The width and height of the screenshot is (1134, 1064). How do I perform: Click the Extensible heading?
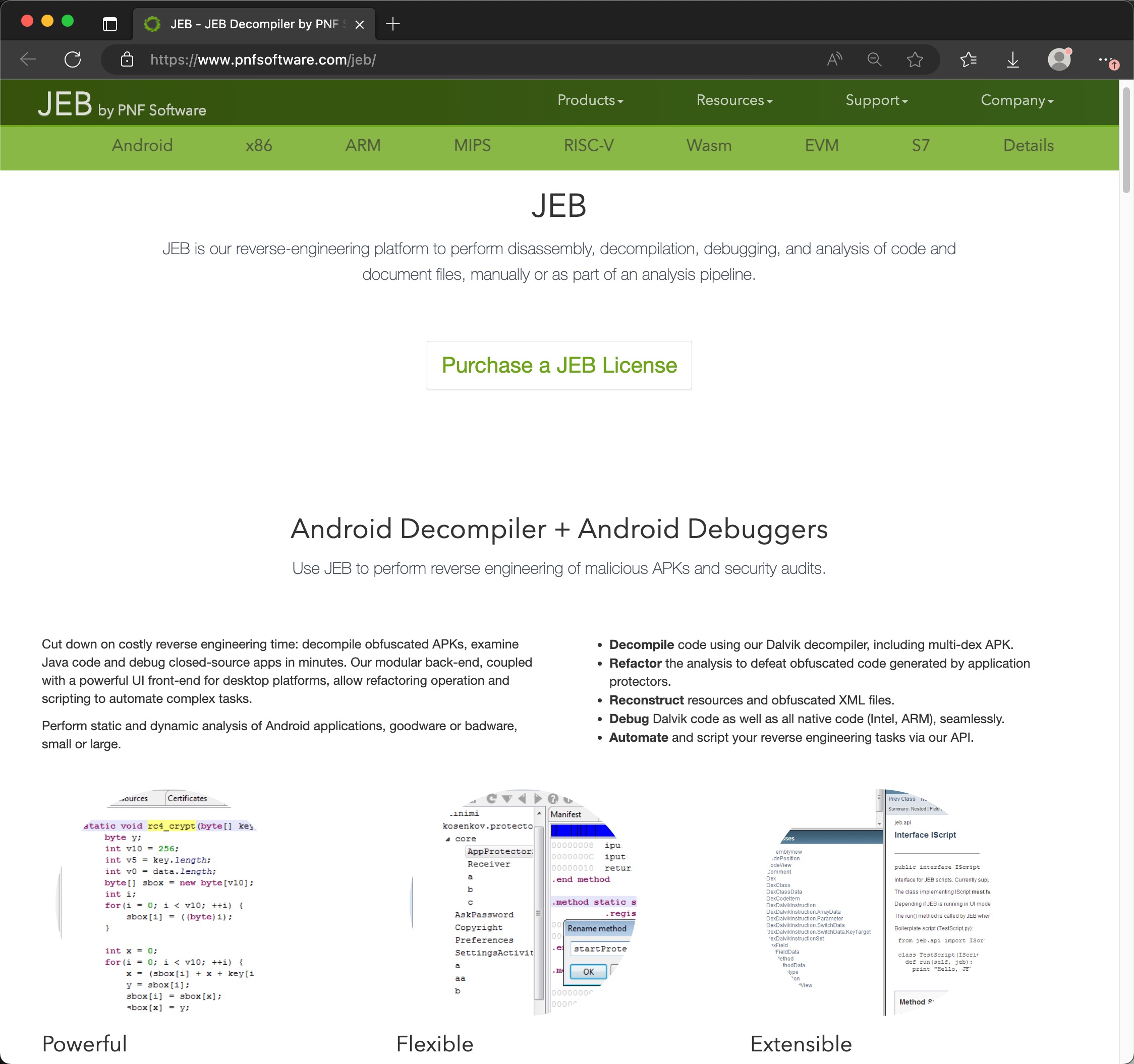point(801,1043)
